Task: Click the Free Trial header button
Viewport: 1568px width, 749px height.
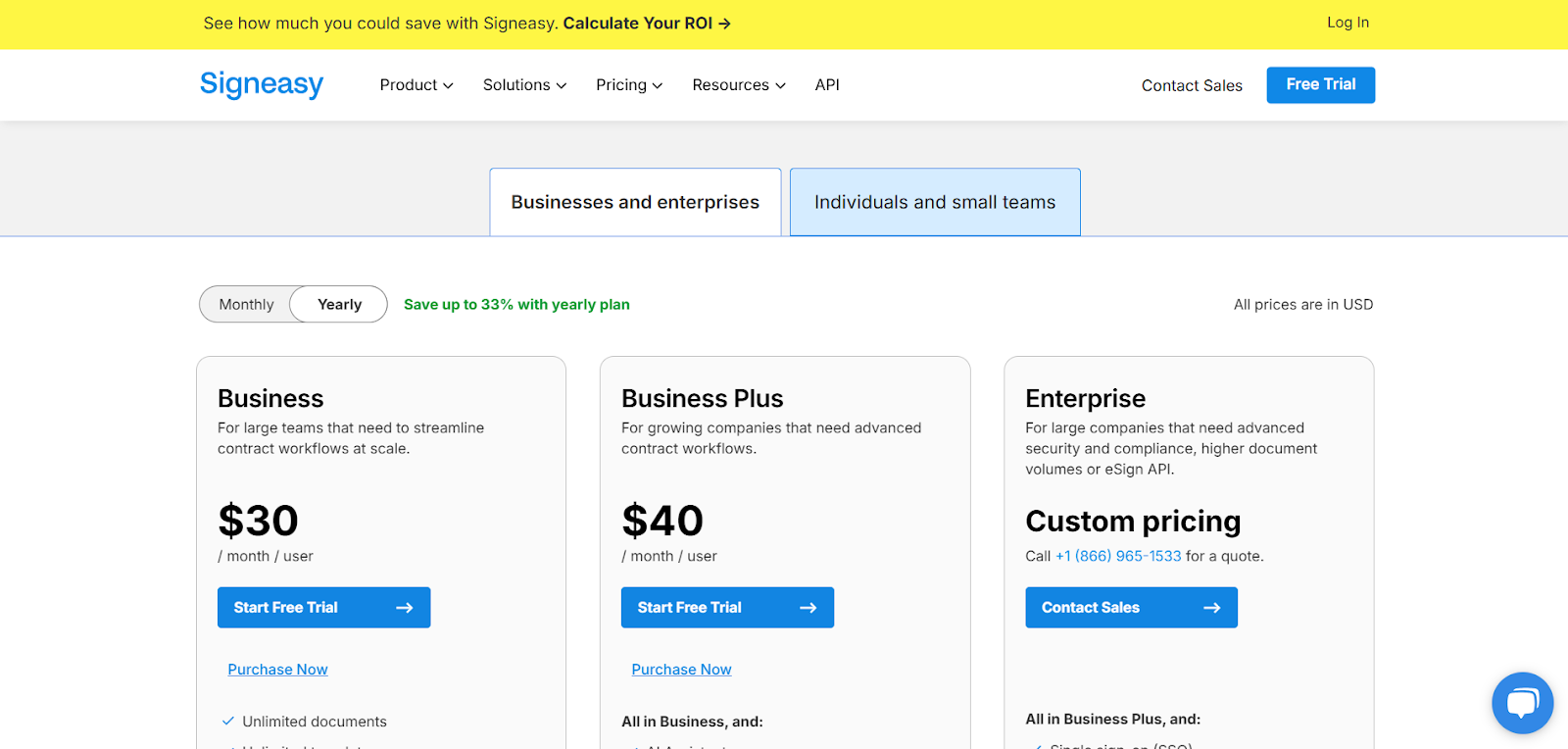Action: [x=1320, y=84]
